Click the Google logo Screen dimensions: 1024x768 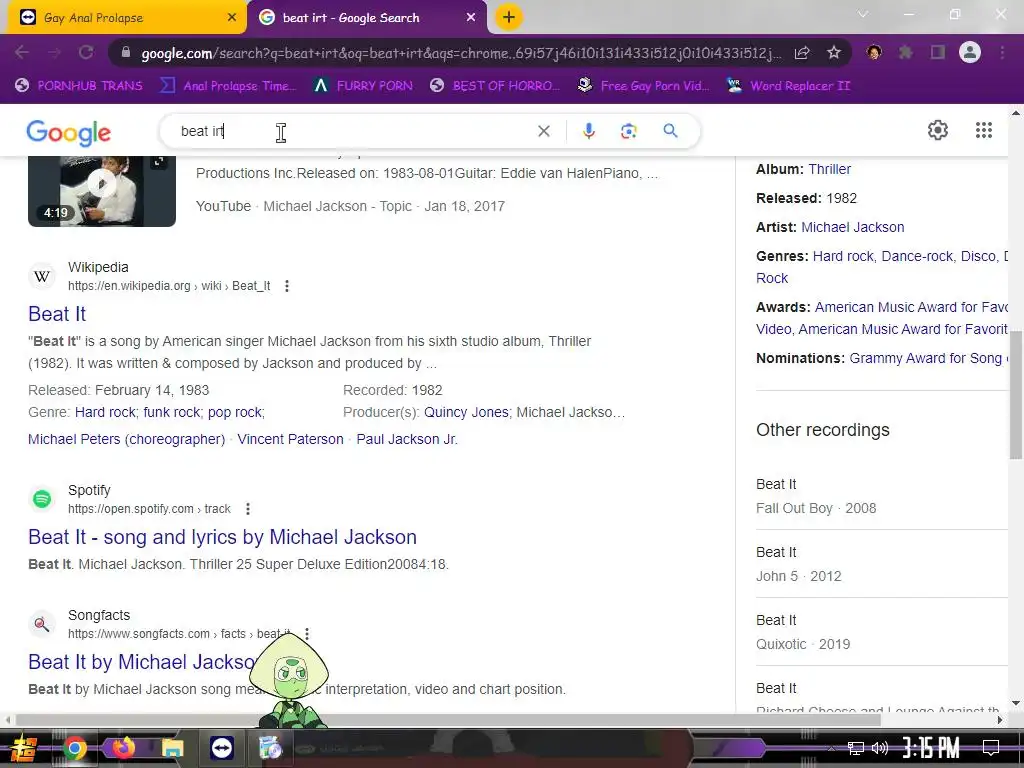tap(69, 133)
